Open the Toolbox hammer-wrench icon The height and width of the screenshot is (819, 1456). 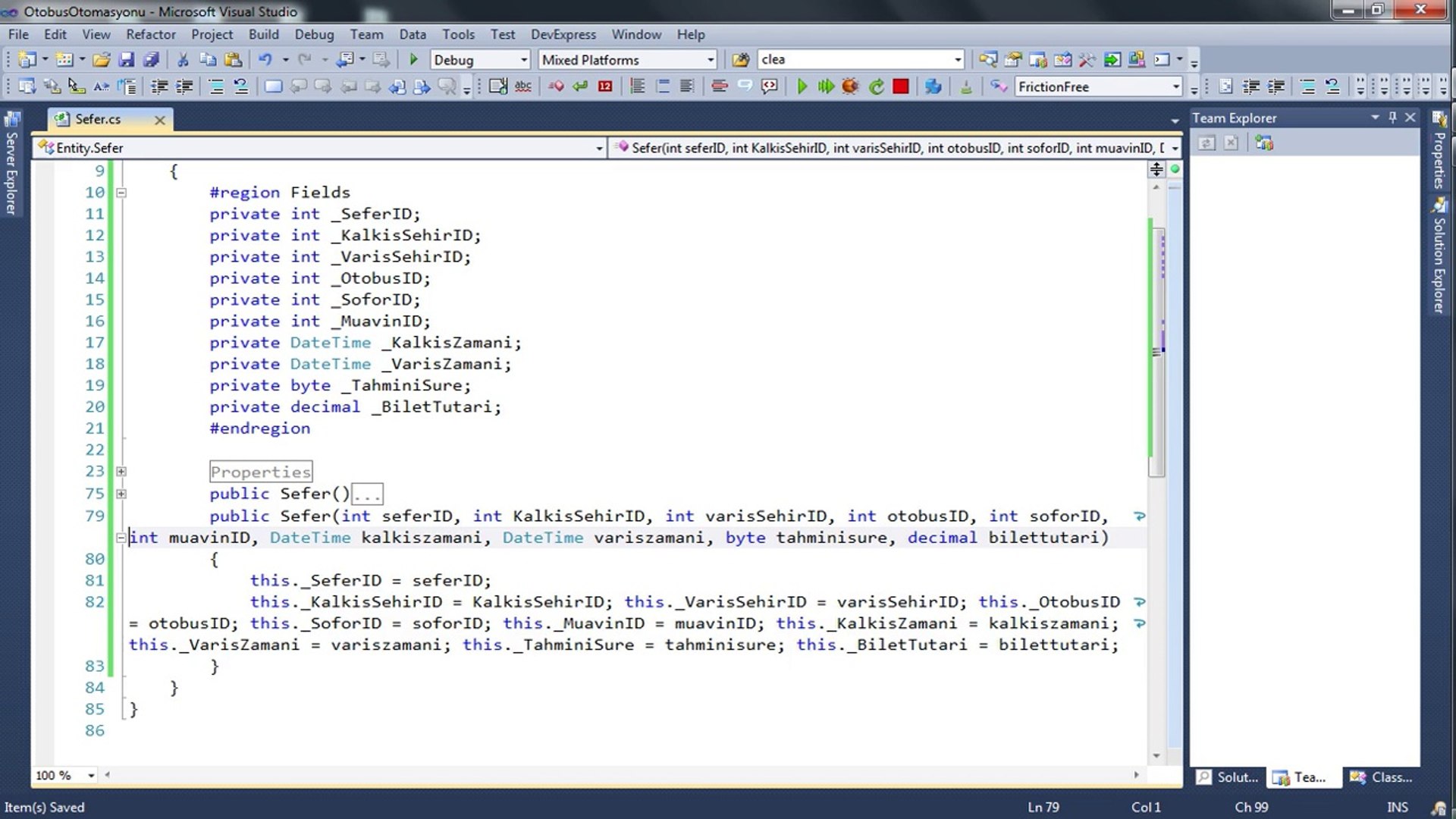click(x=1087, y=60)
